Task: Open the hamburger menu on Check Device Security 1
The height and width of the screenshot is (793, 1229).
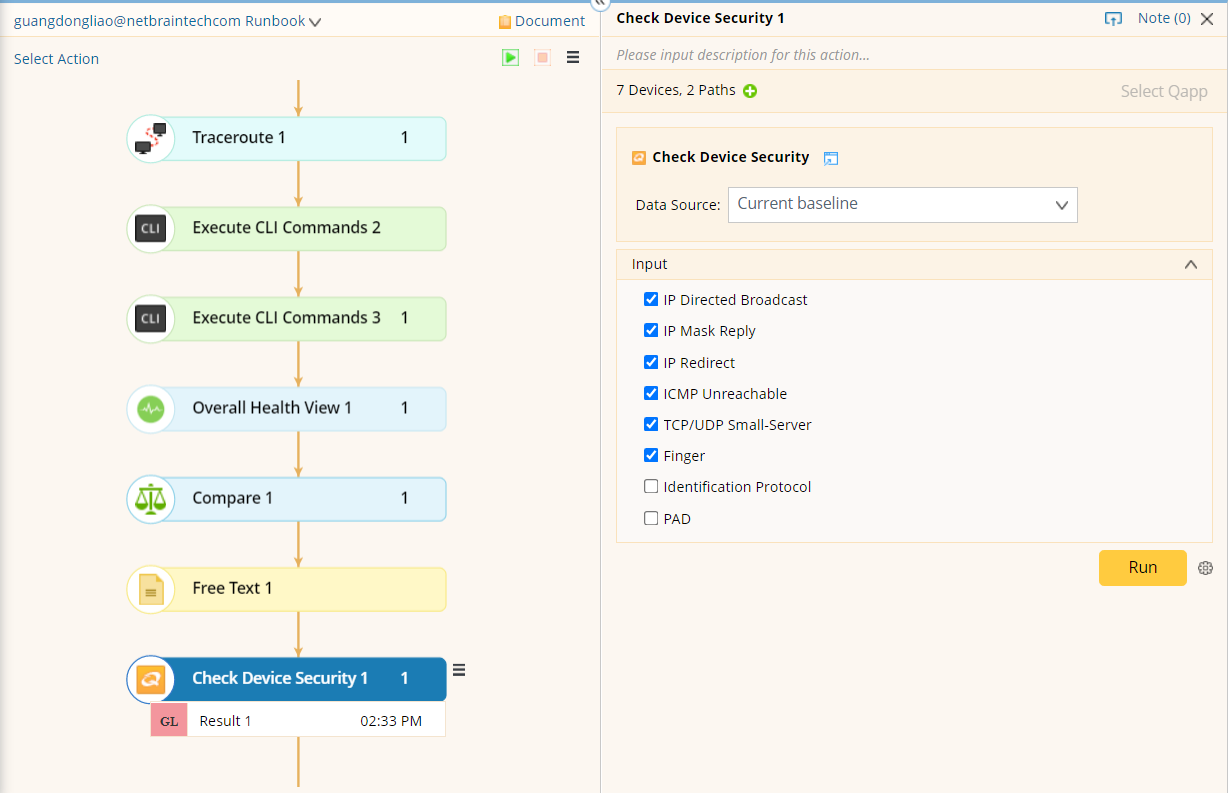Action: pyautogui.click(x=459, y=670)
